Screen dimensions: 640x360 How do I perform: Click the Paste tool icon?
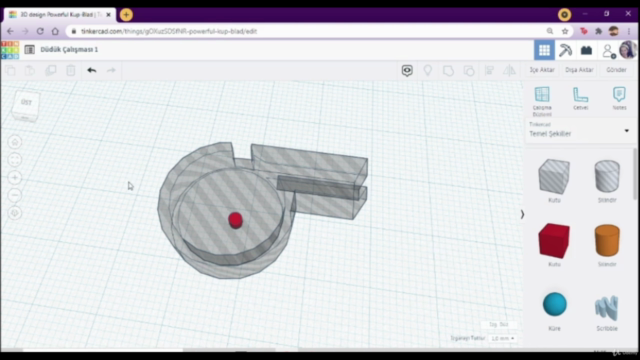pos(30,70)
